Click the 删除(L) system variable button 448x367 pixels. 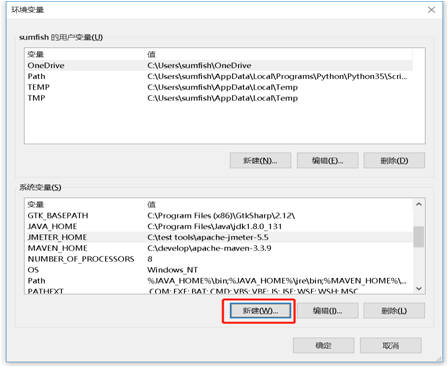click(x=394, y=311)
